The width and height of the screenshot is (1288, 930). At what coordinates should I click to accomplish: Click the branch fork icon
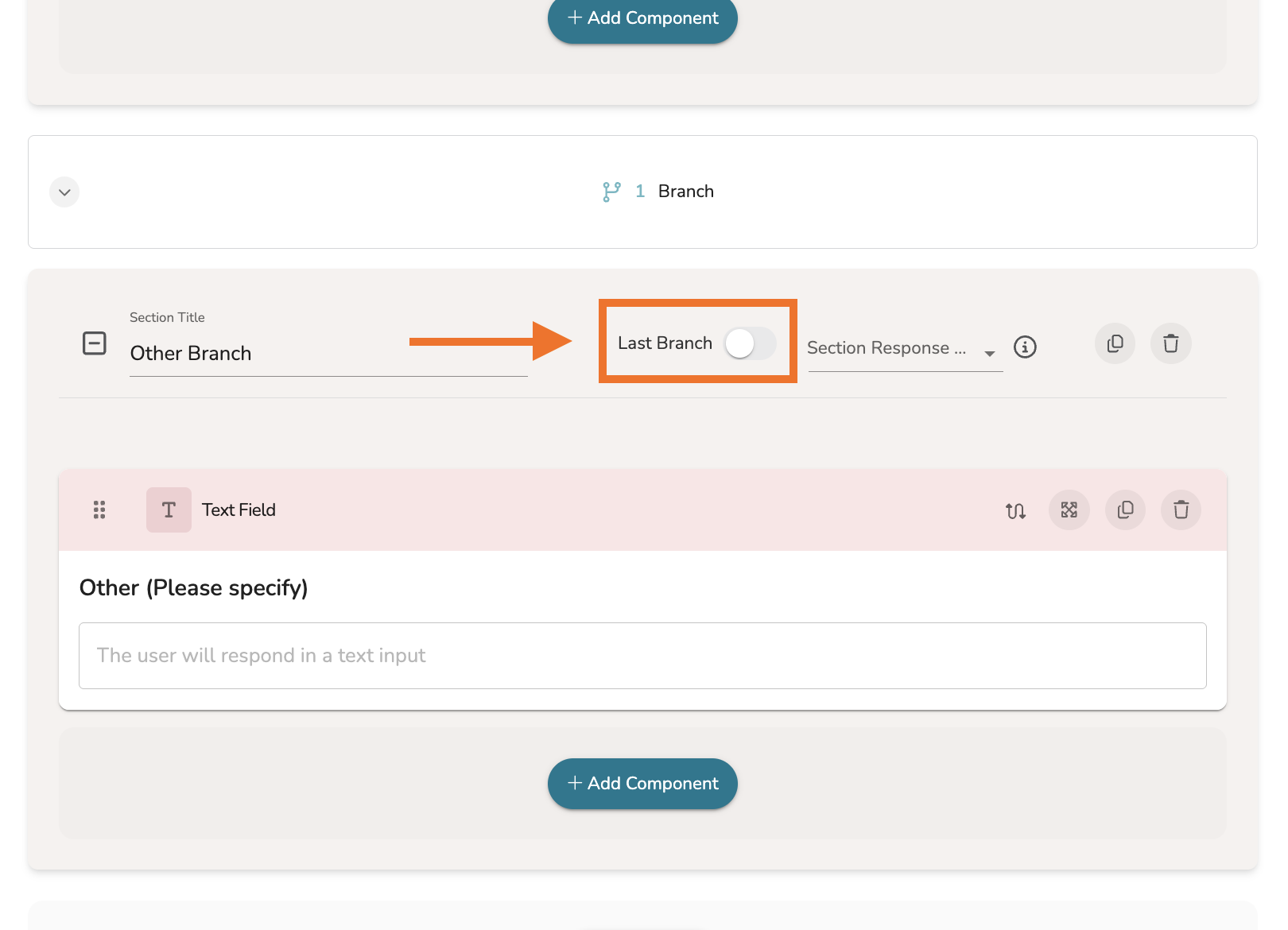(611, 192)
